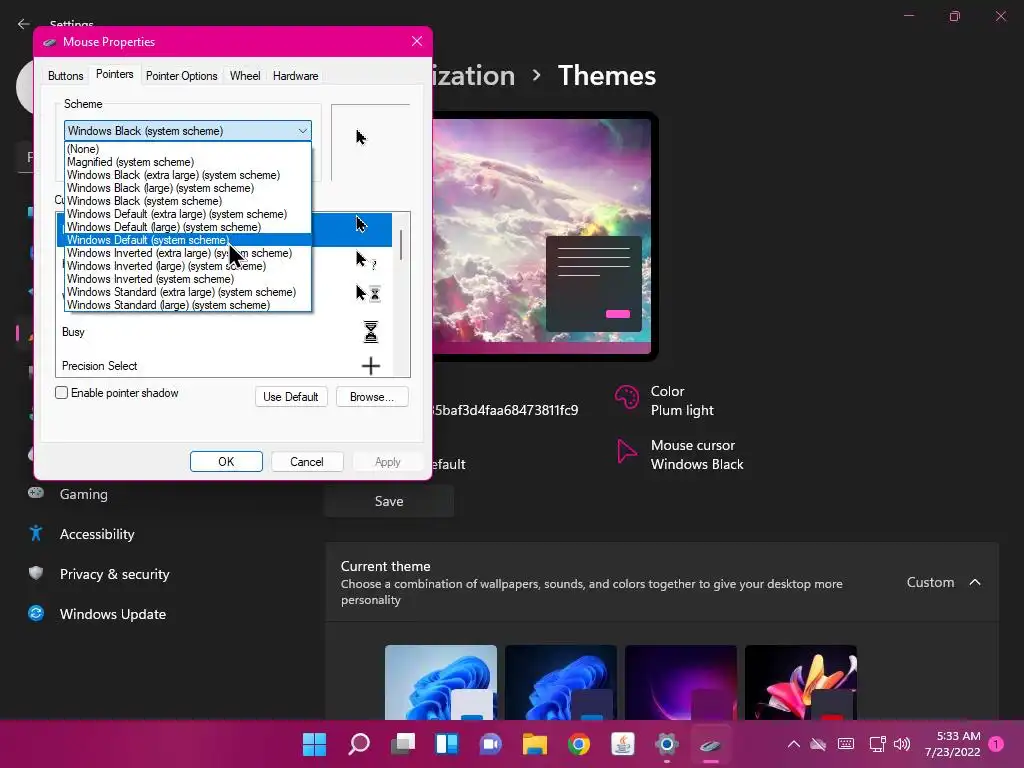This screenshot has width=1024, height=768.
Task: Show hidden system tray icons
Action: click(793, 744)
